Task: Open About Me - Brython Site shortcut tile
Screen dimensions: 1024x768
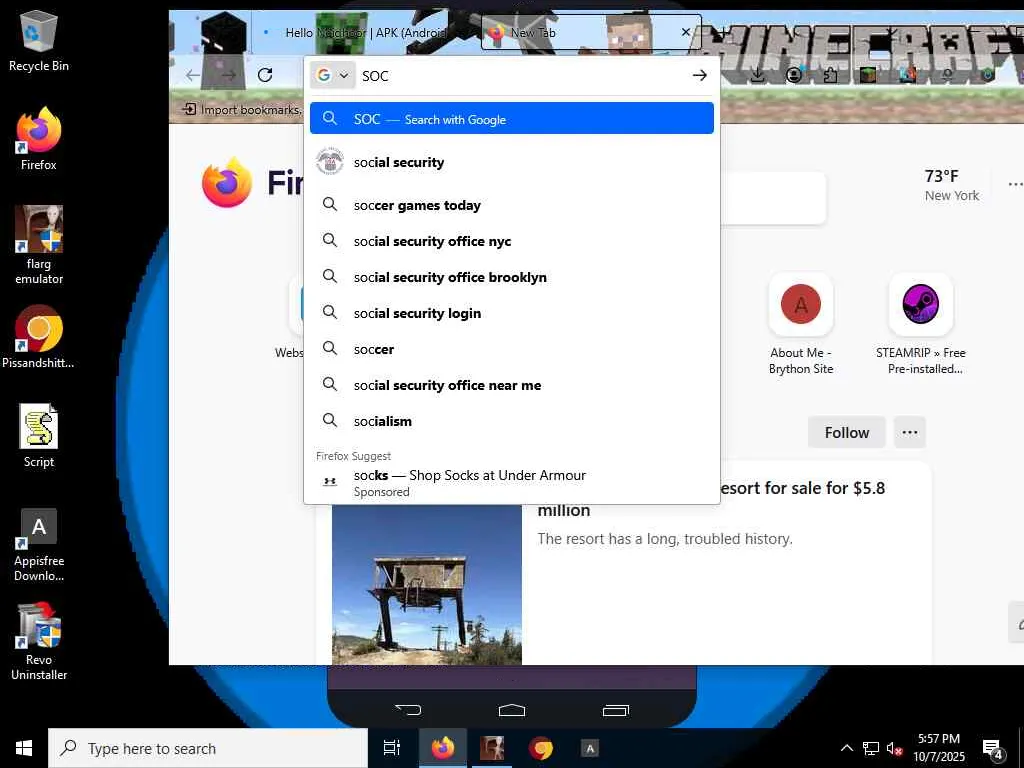Action: 801,325
